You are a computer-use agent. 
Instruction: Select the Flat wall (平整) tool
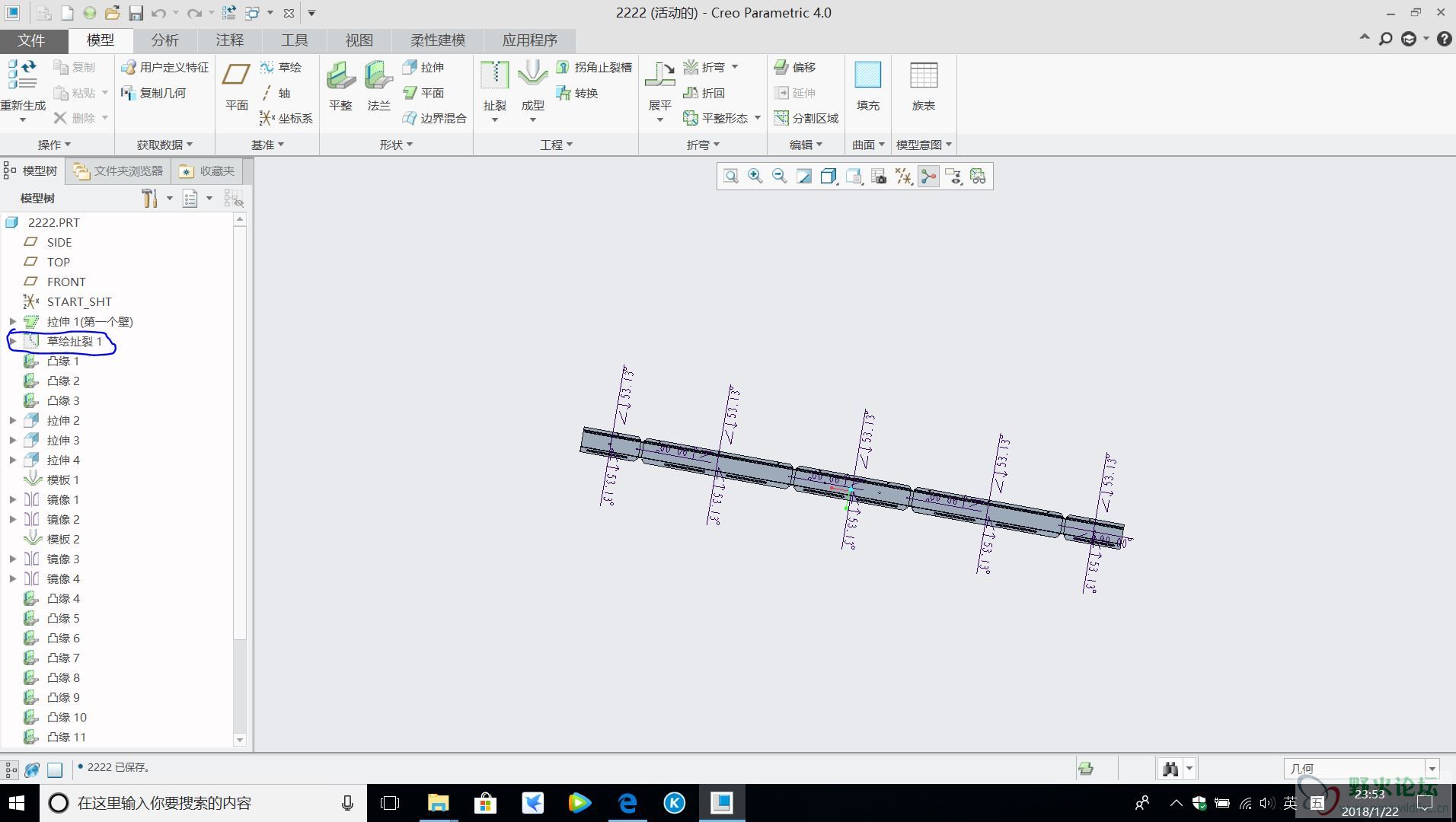click(x=340, y=87)
